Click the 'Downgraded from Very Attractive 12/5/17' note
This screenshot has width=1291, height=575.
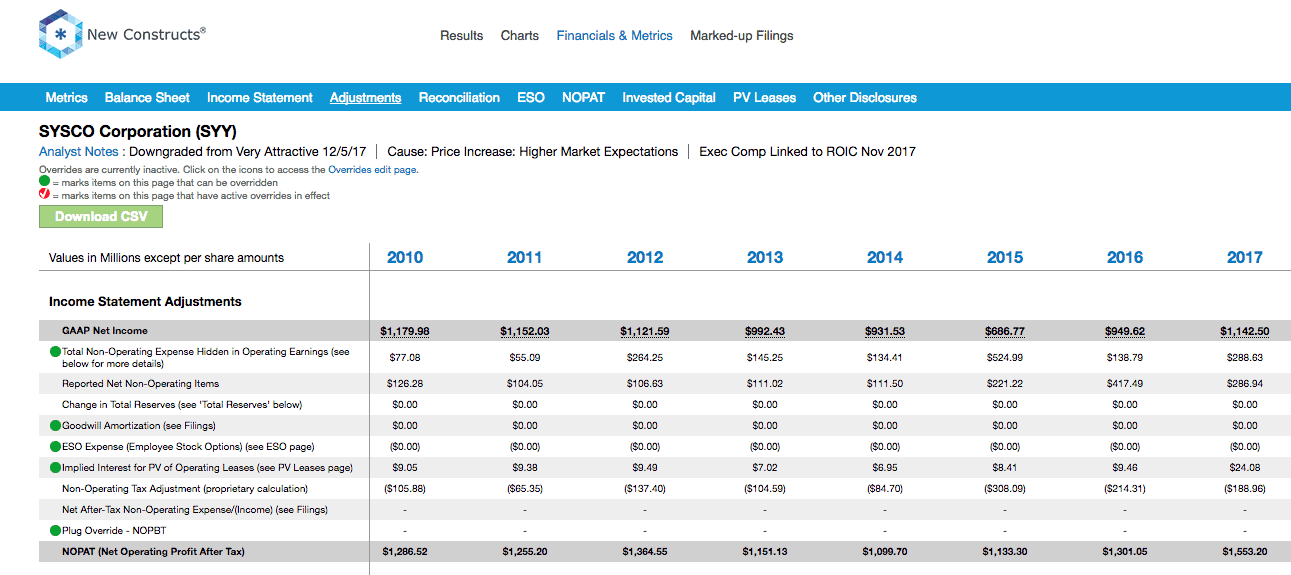pyautogui.click(x=250, y=152)
